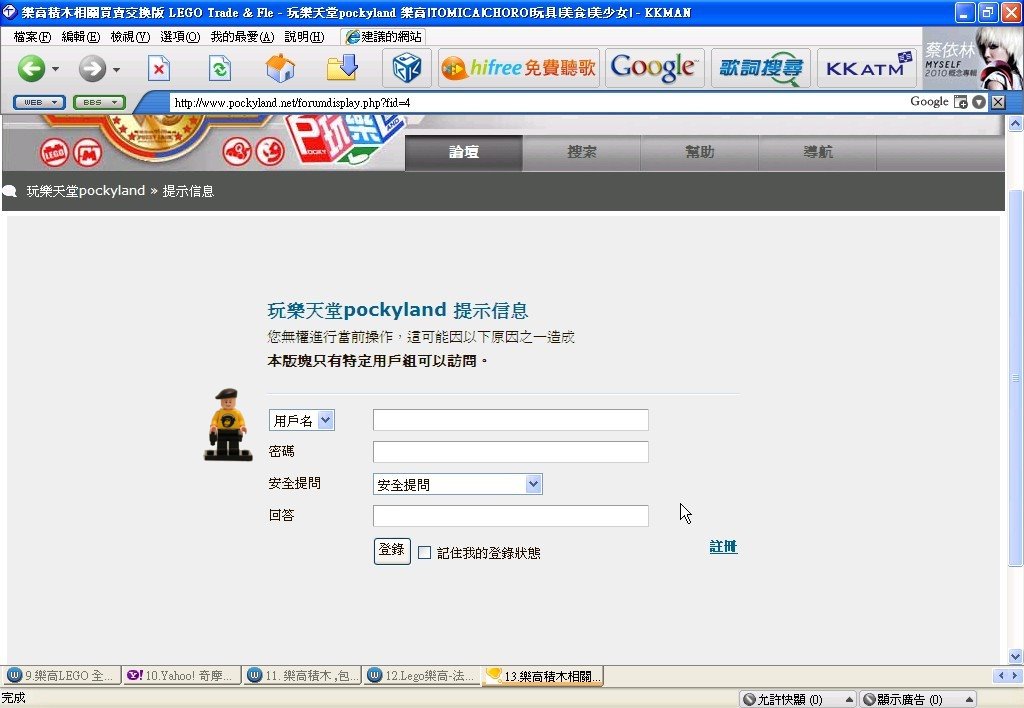Switch to tab 13.樂高積木相關
The height and width of the screenshot is (708, 1024).
[543, 676]
